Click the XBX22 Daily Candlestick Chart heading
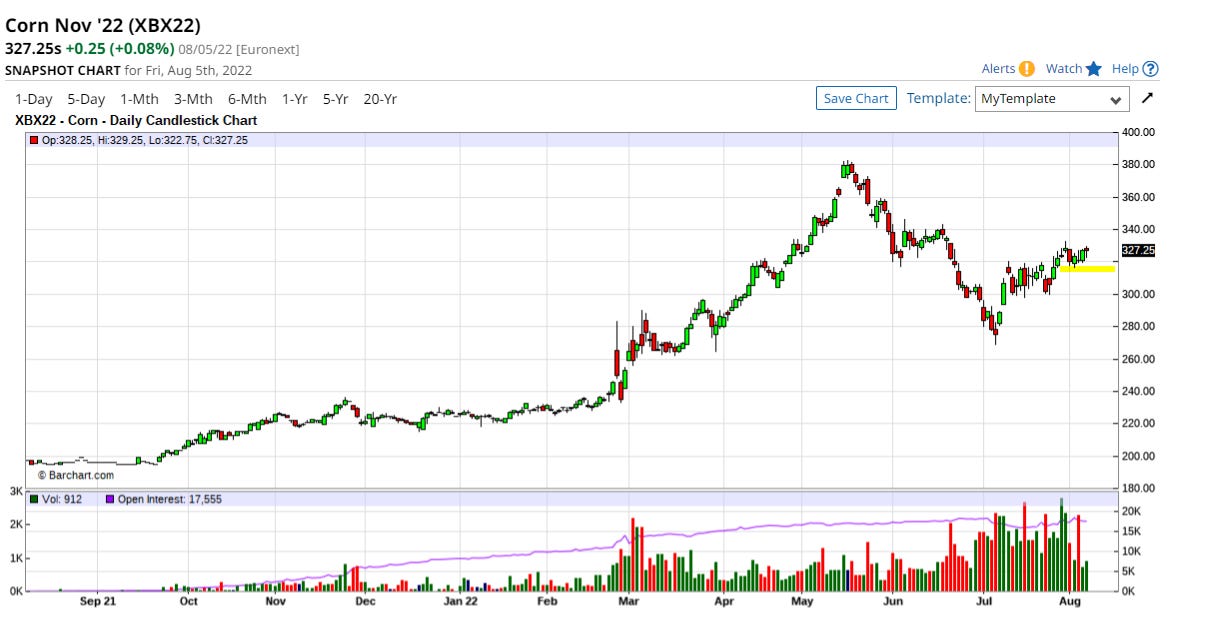1210x630 pixels. tap(136, 120)
